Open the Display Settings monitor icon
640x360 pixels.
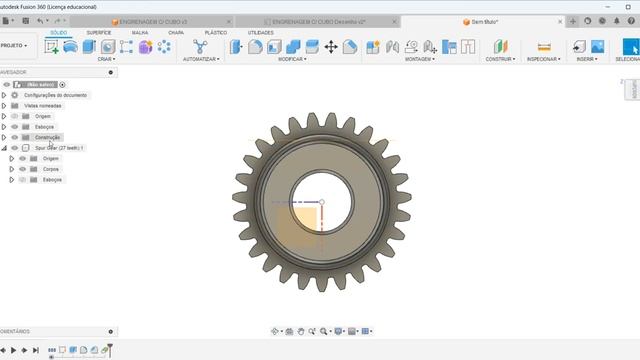pos(338,331)
